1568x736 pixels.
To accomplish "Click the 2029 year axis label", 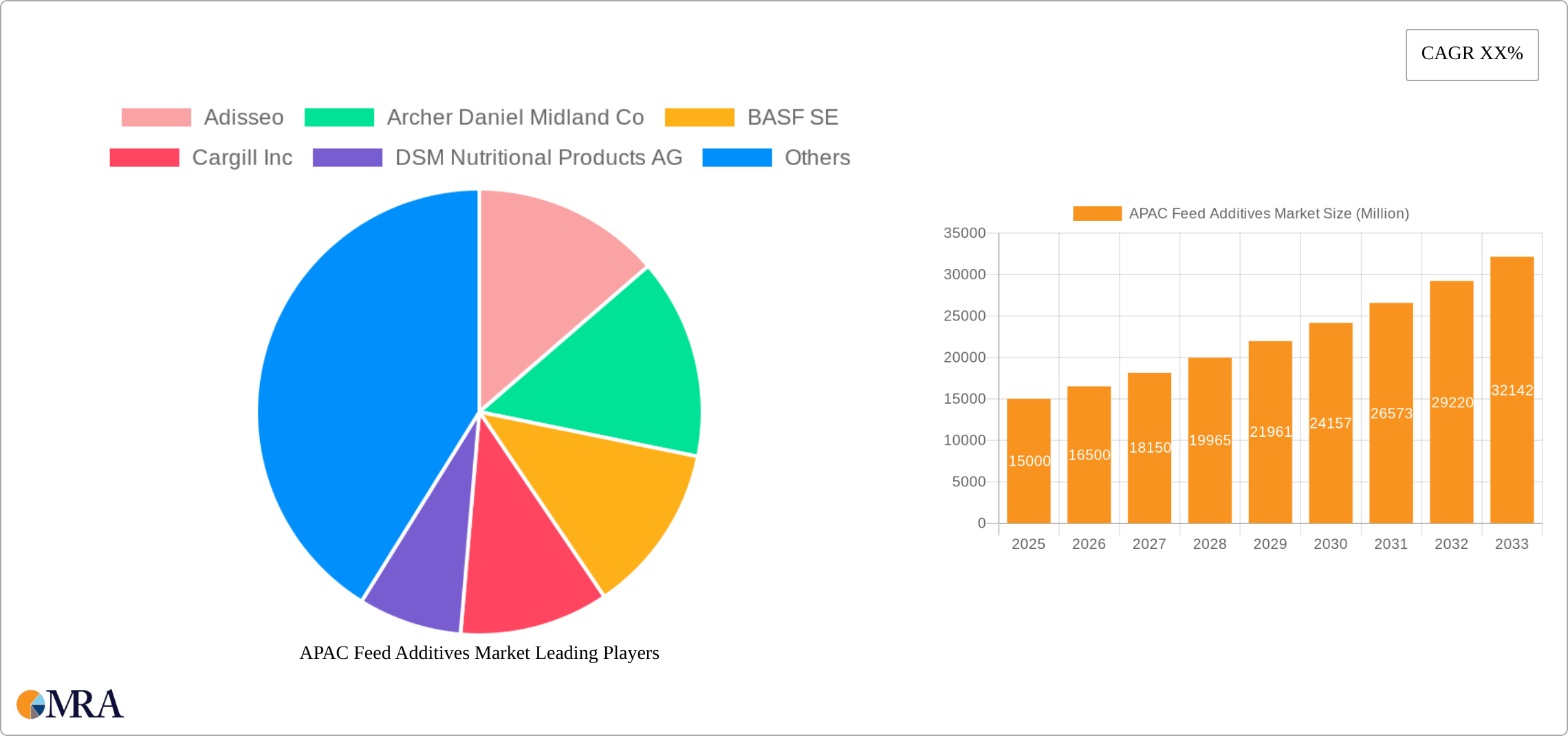I will click(1270, 543).
